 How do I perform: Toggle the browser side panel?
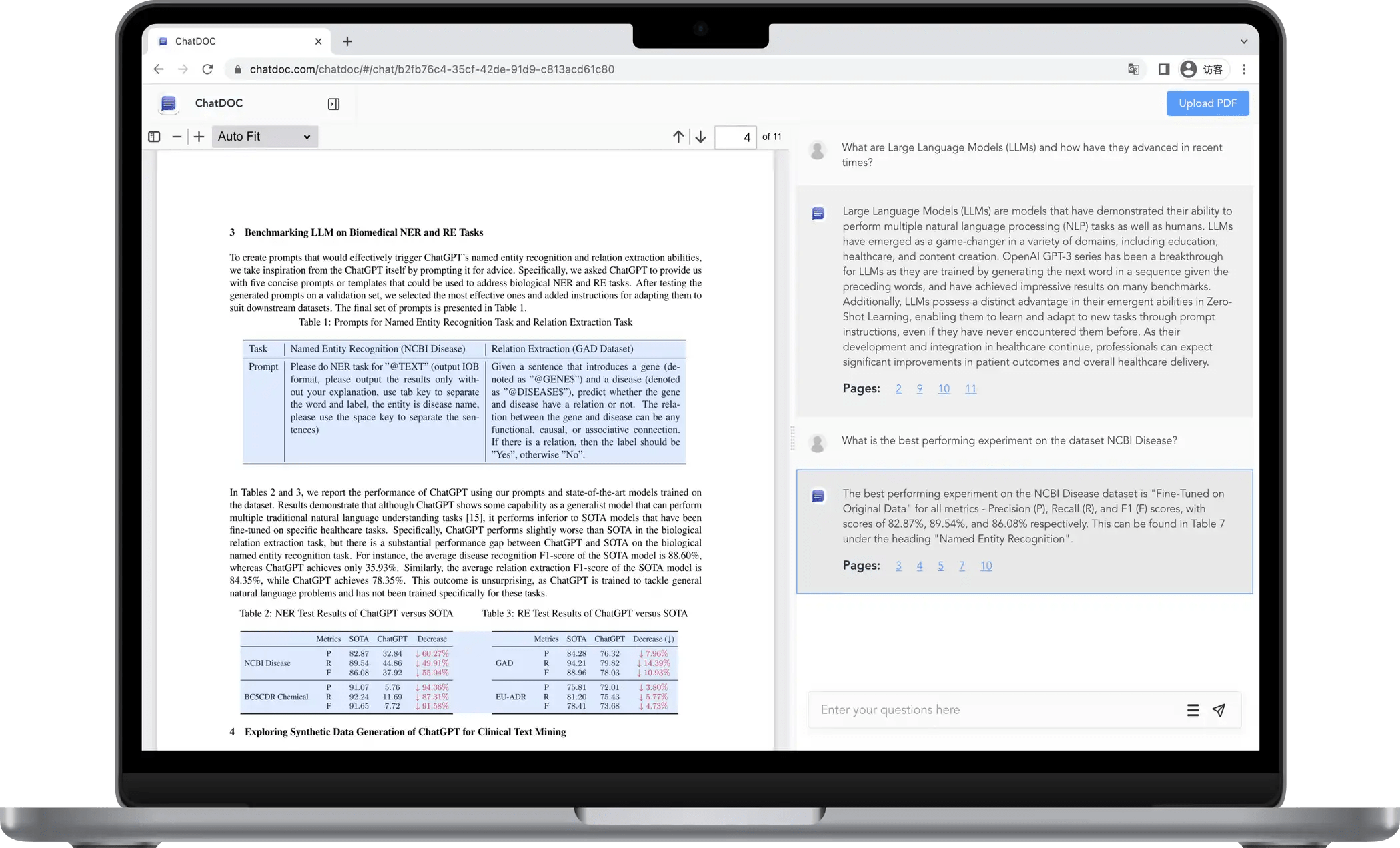click(1164, 69)
